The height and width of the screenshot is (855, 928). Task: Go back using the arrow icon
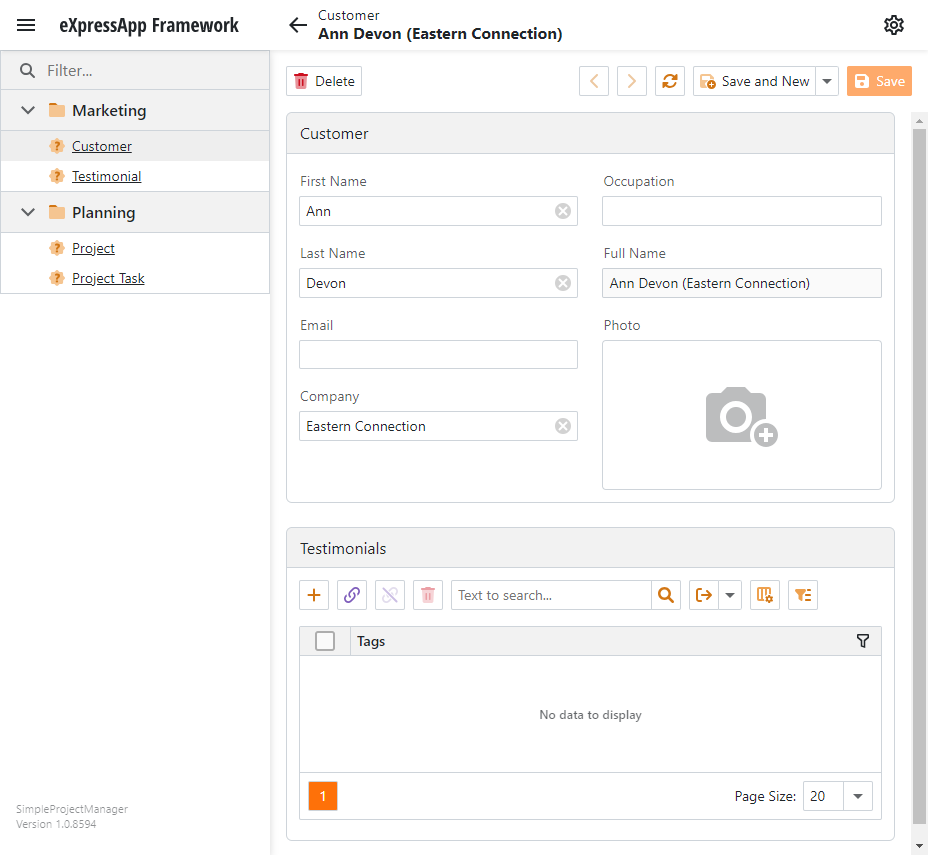point(298,25)
